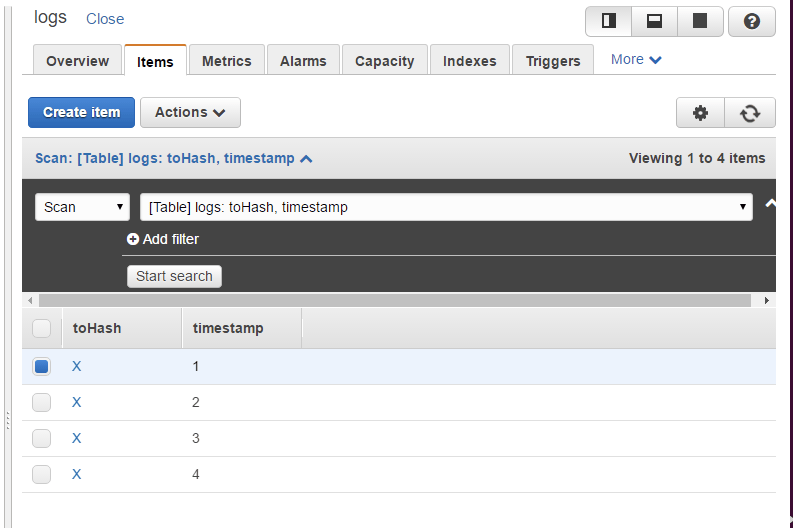This screenshot has height=528, width=793.
Task: Click the Create item button
Action: click(81, 112)
